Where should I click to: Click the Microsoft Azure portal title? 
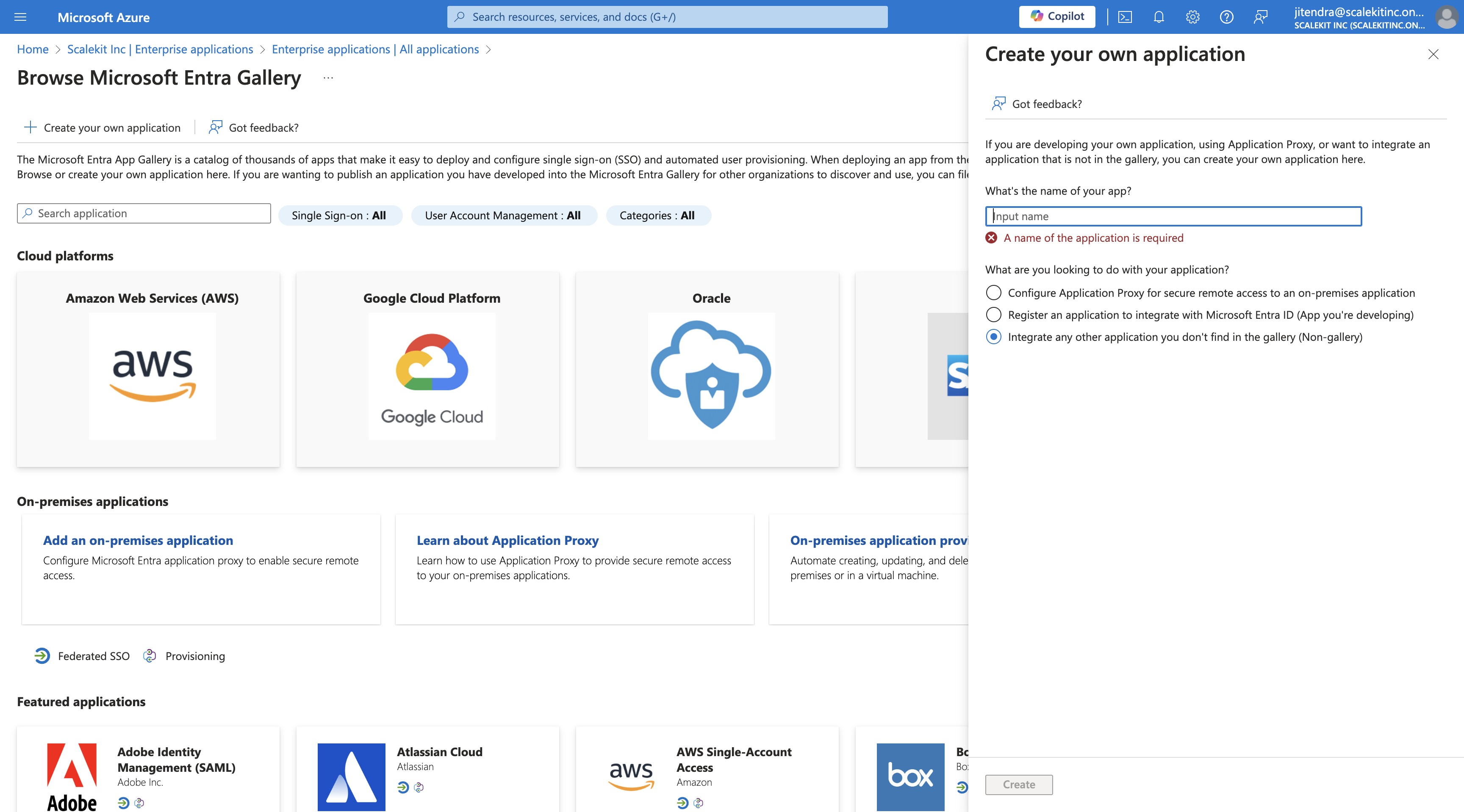pos(103,17)
